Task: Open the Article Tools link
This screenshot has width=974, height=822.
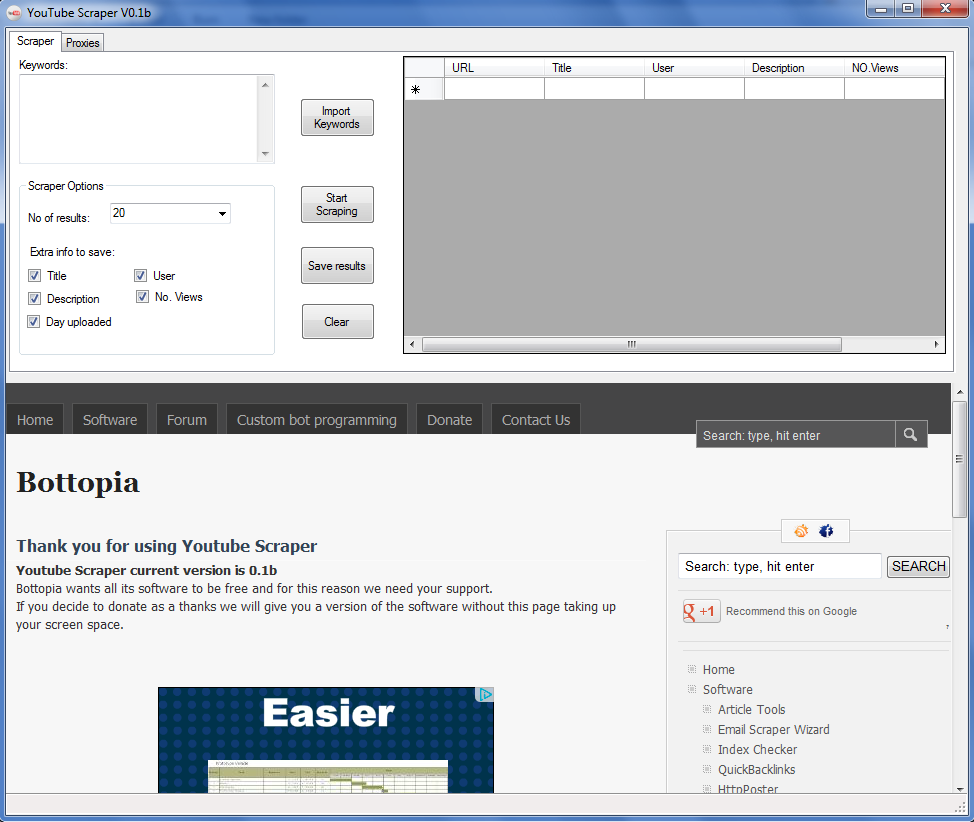Action: point(751,709)
